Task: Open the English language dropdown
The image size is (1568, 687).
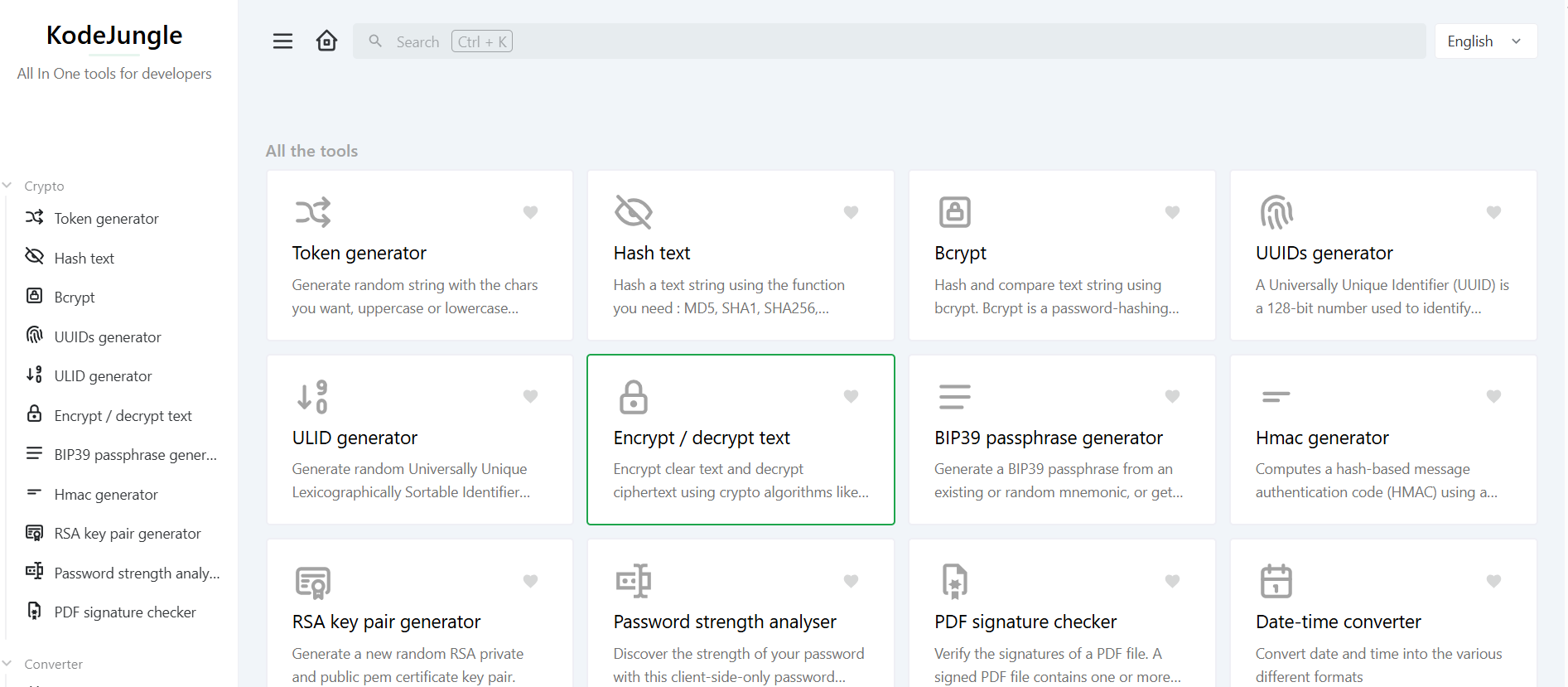Action: pos(1486,41)
